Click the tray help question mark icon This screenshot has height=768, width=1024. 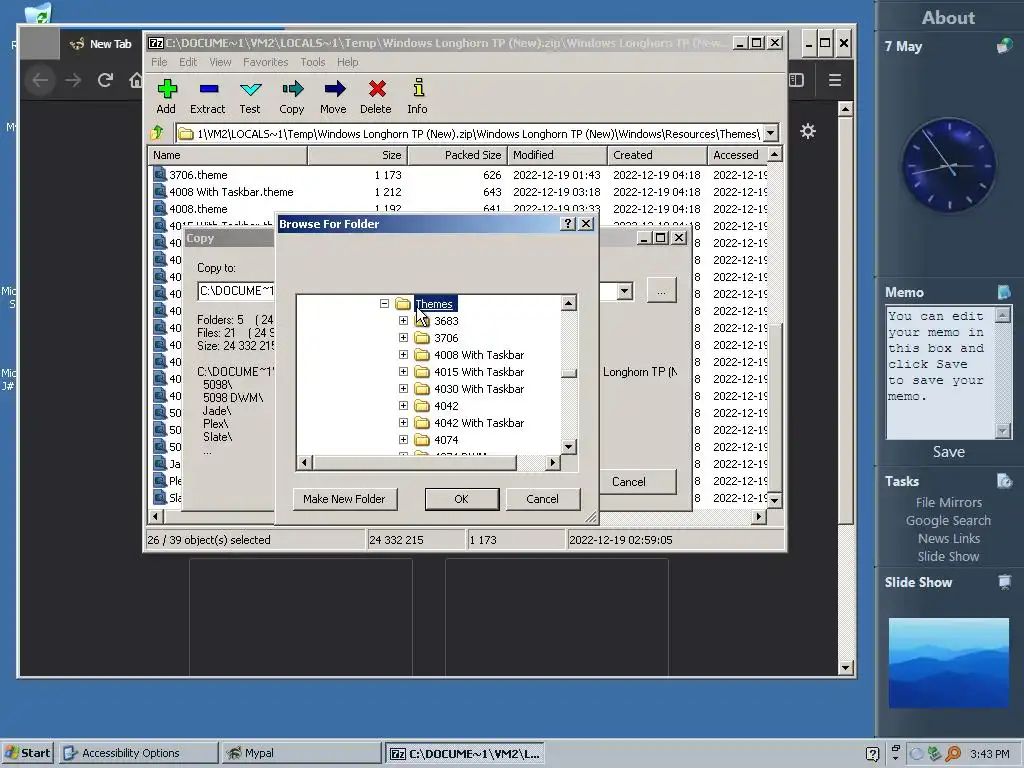(x=872, y=754)
